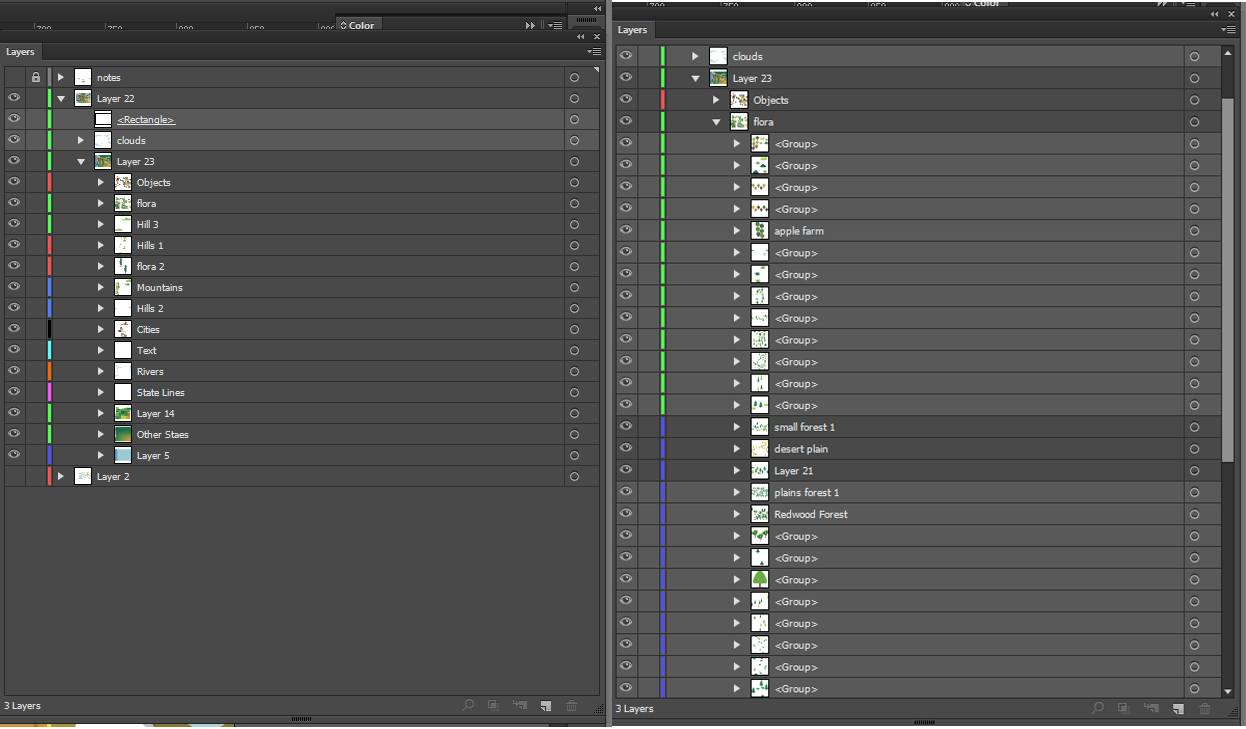Viewport: 1246px width, 729px height.
Task: Create new layer icon in right Layers panel
Action: [x=1178, y=708]
